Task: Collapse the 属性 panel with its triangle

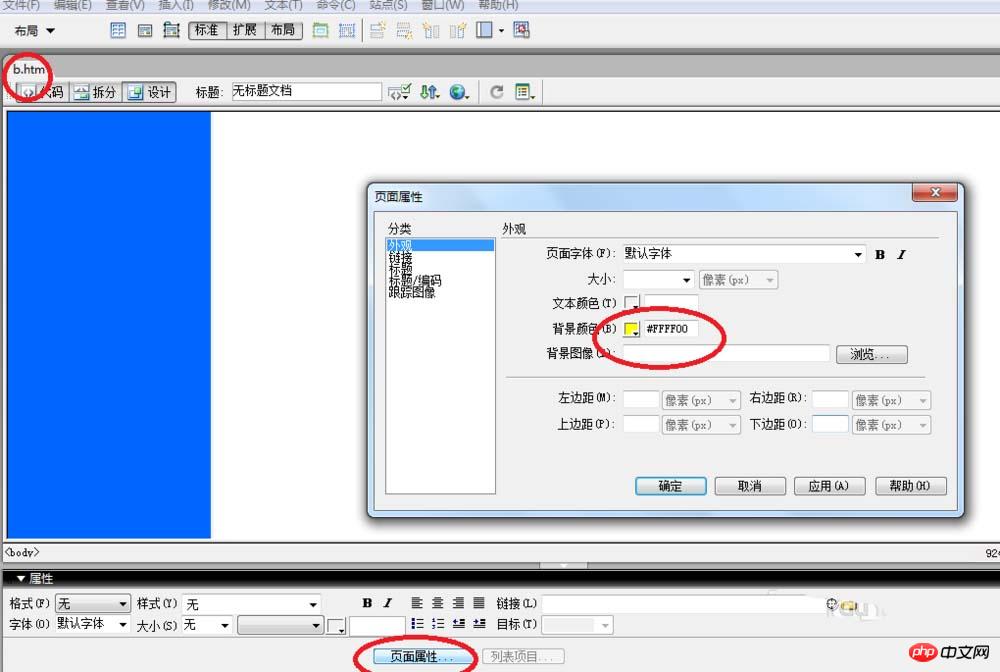Action: click(20, 578)
